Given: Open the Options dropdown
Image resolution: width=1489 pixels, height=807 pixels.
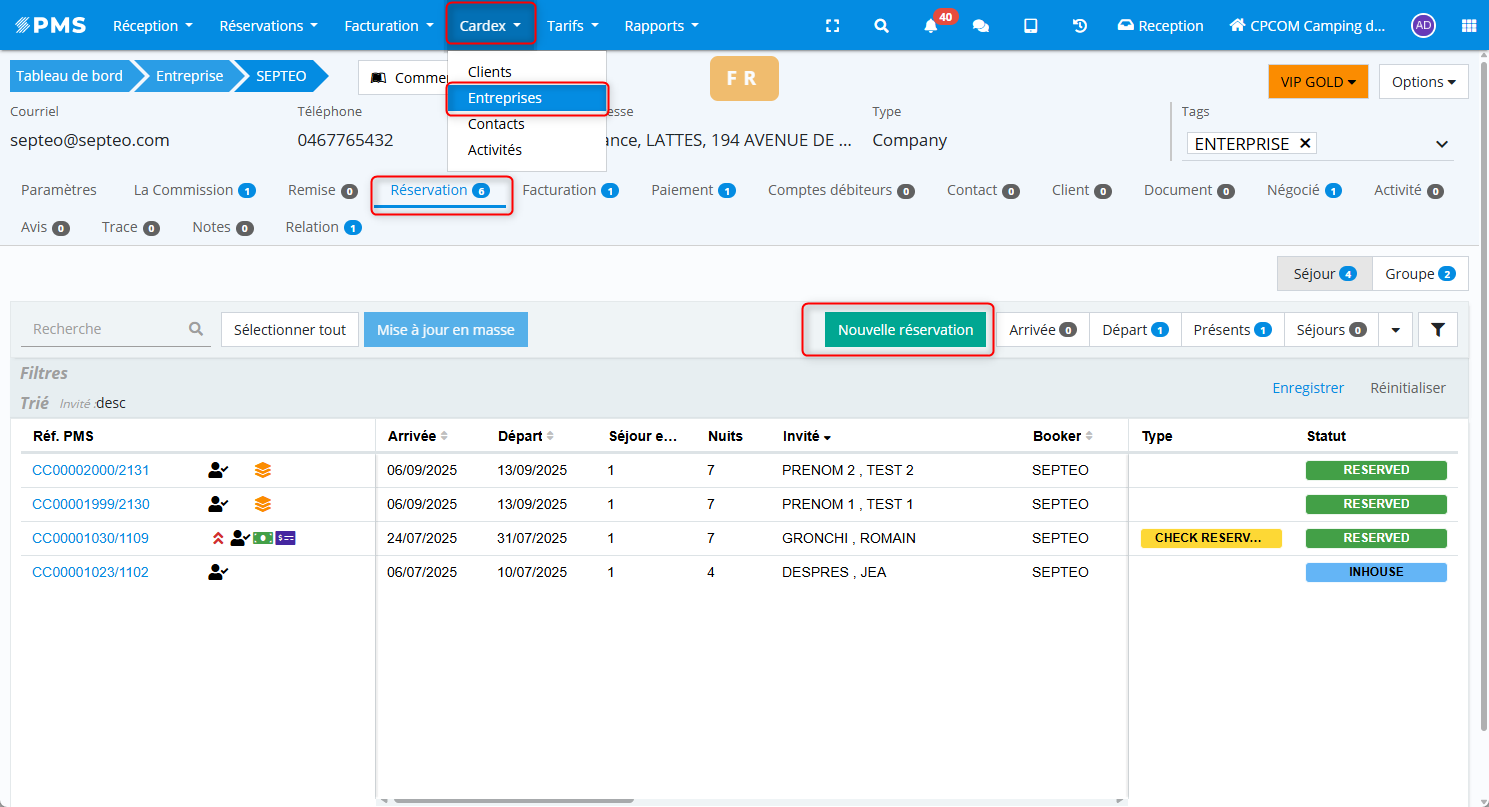Looking at the screenshot, I should coord(1423,82).
